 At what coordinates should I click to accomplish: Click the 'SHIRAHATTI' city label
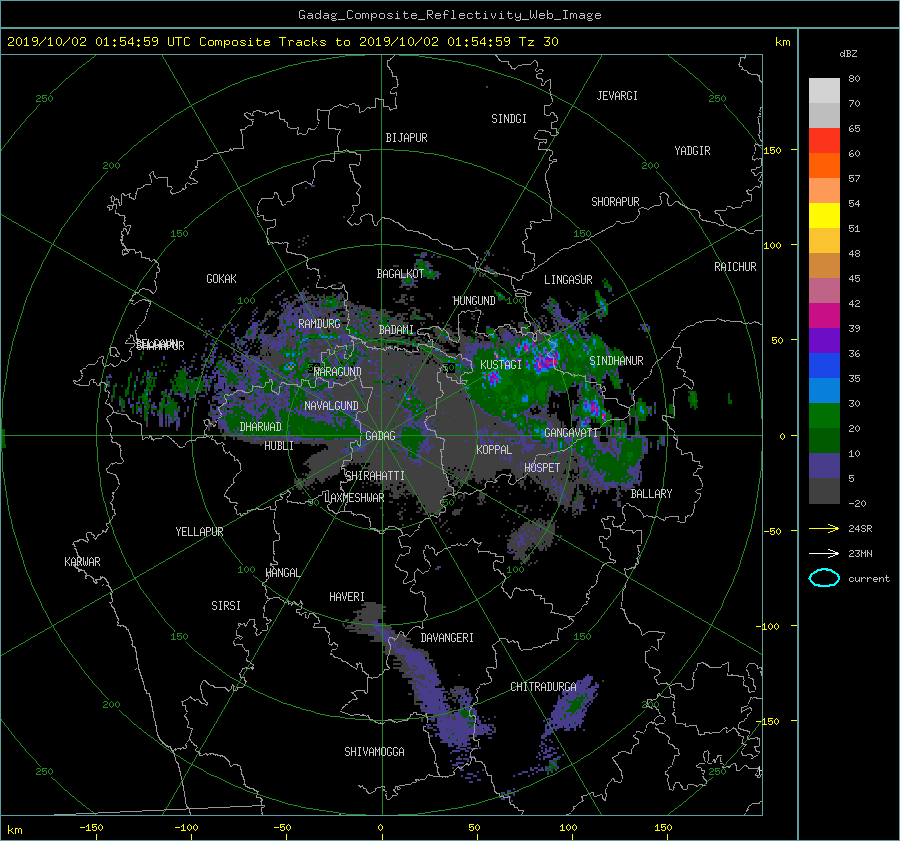[x=375, y=476]
